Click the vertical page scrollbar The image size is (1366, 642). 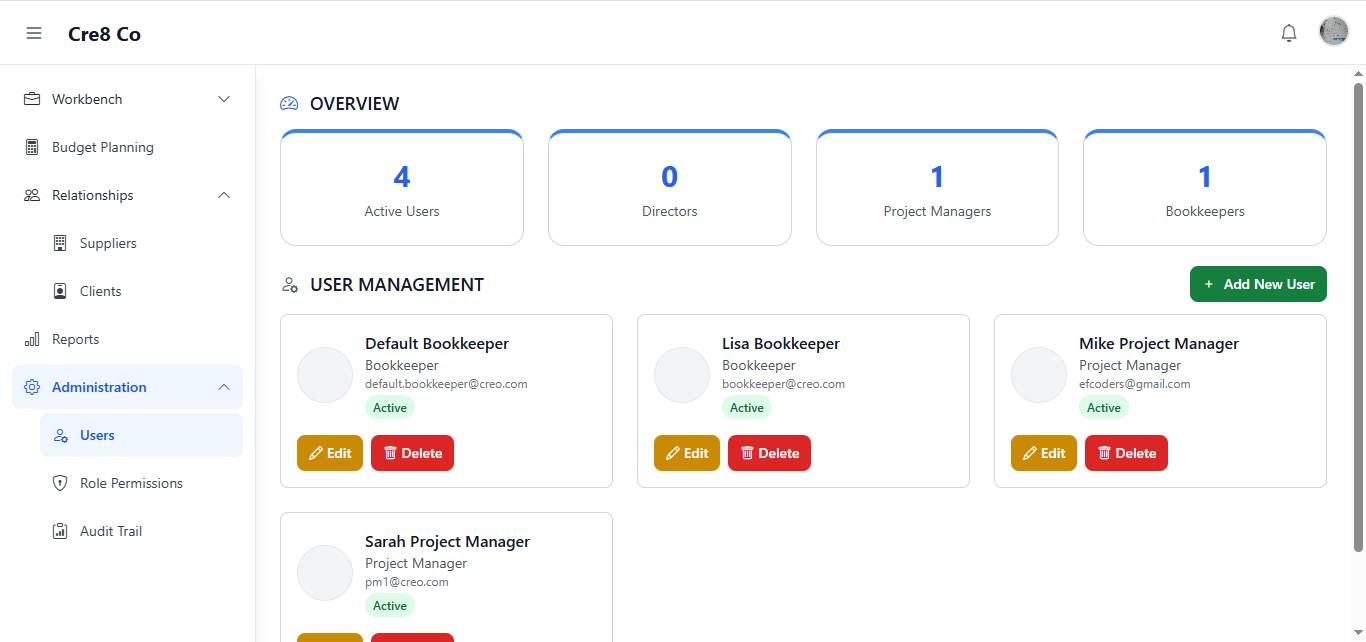click(1358, 317)
